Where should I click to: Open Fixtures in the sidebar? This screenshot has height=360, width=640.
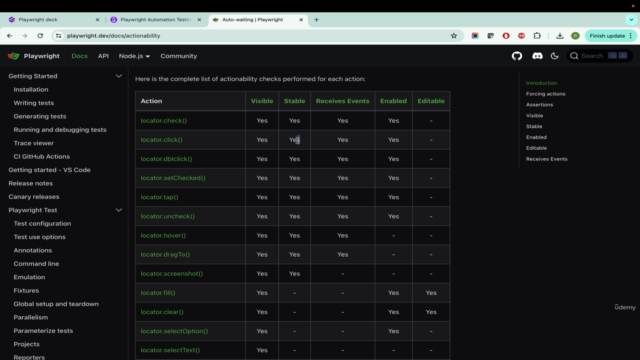click(x=26, y=291)
